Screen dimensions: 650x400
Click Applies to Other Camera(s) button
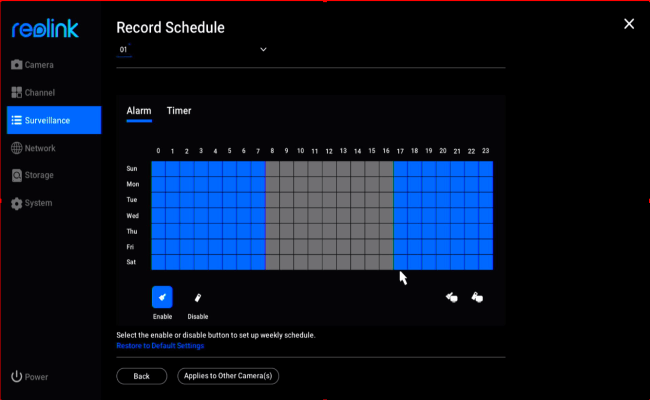coord(228,376)
